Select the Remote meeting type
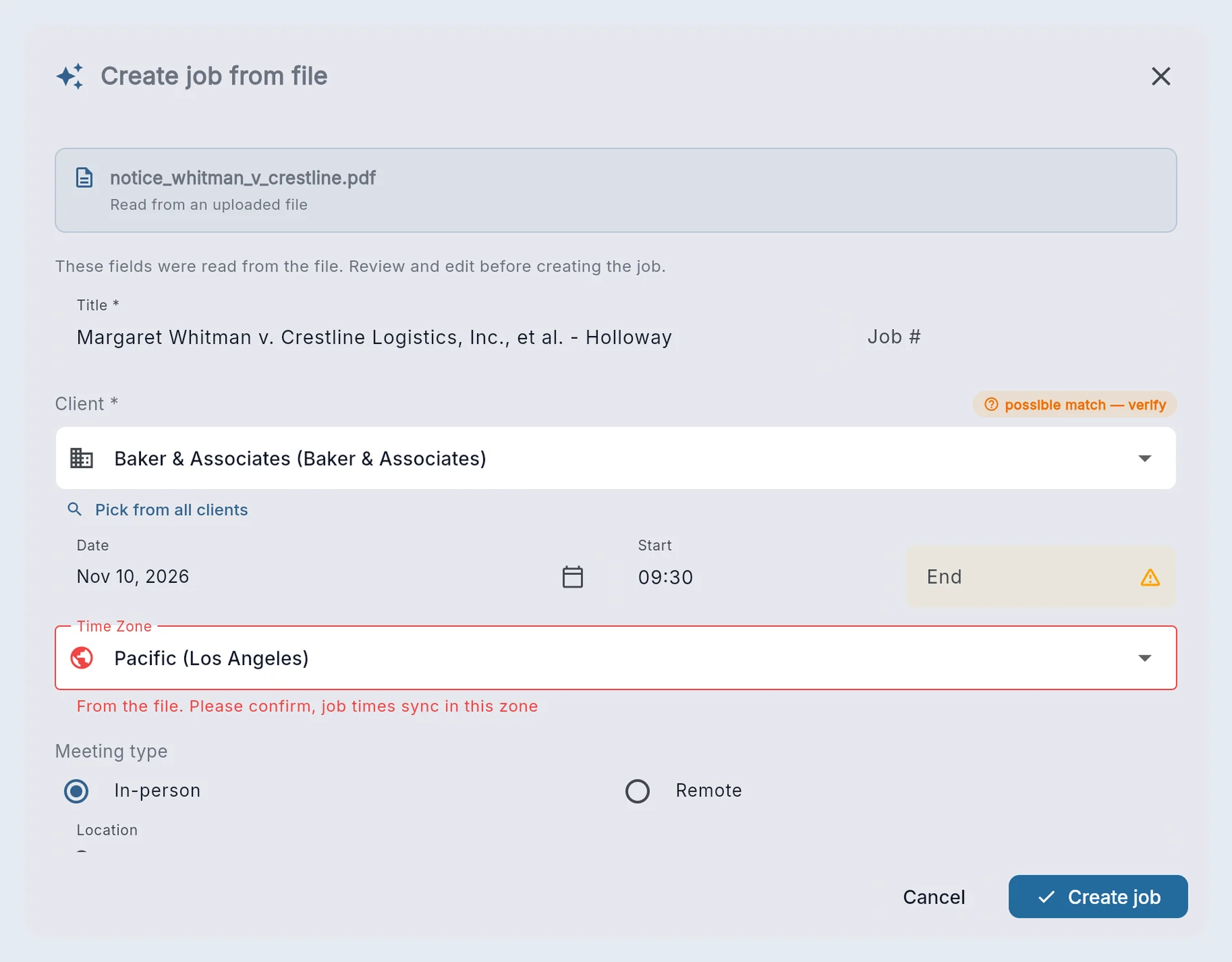1232x962 pixels. [637, 791]
